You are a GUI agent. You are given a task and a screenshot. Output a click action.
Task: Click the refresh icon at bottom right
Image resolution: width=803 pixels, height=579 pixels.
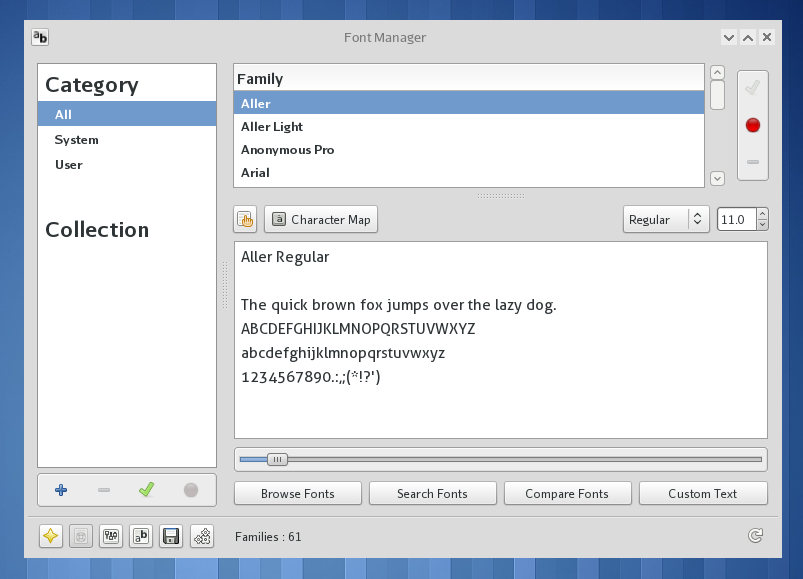[x=755, y=535]
